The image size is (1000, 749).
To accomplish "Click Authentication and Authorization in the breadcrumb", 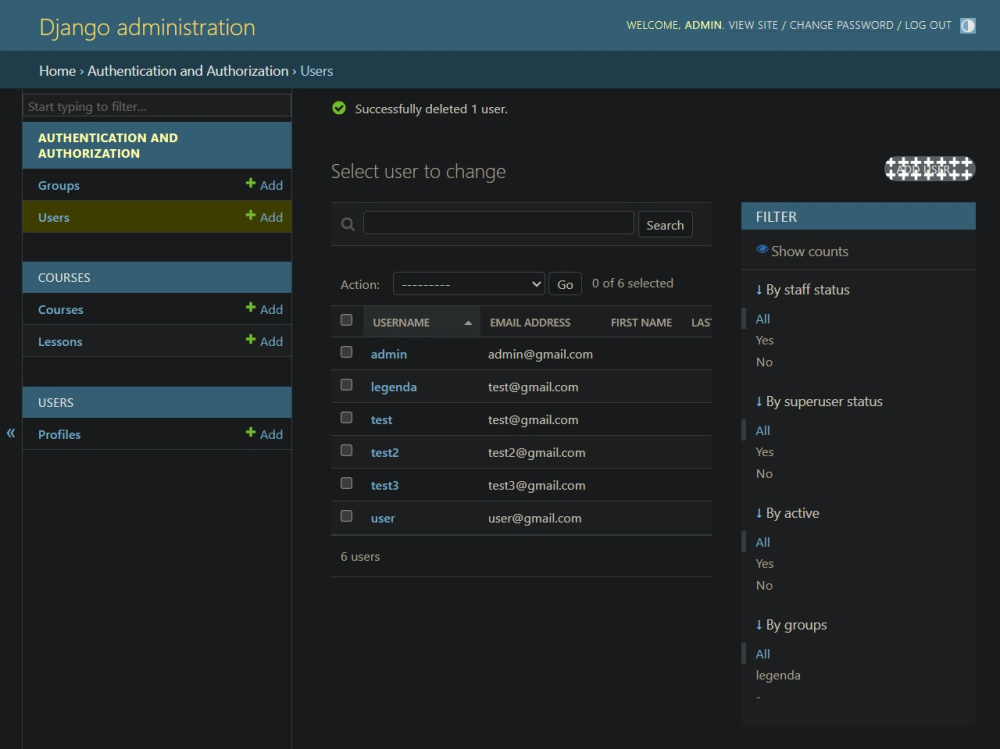I will coord(188,71).
